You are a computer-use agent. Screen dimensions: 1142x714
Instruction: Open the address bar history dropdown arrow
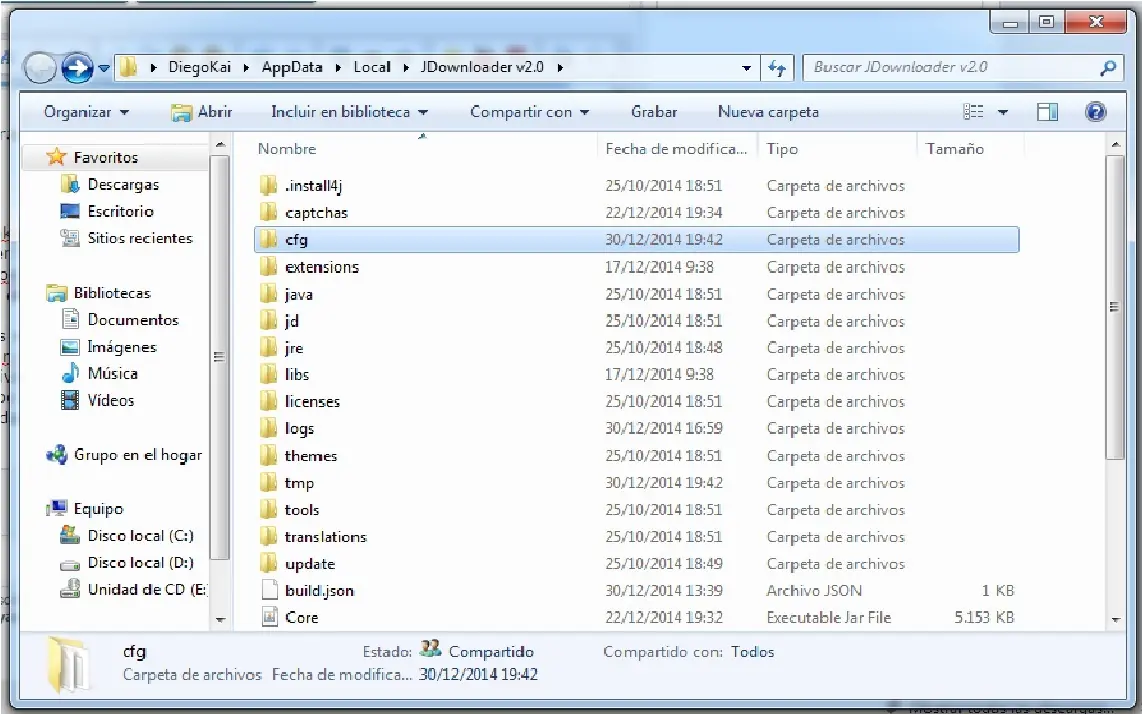pos(747,68)
